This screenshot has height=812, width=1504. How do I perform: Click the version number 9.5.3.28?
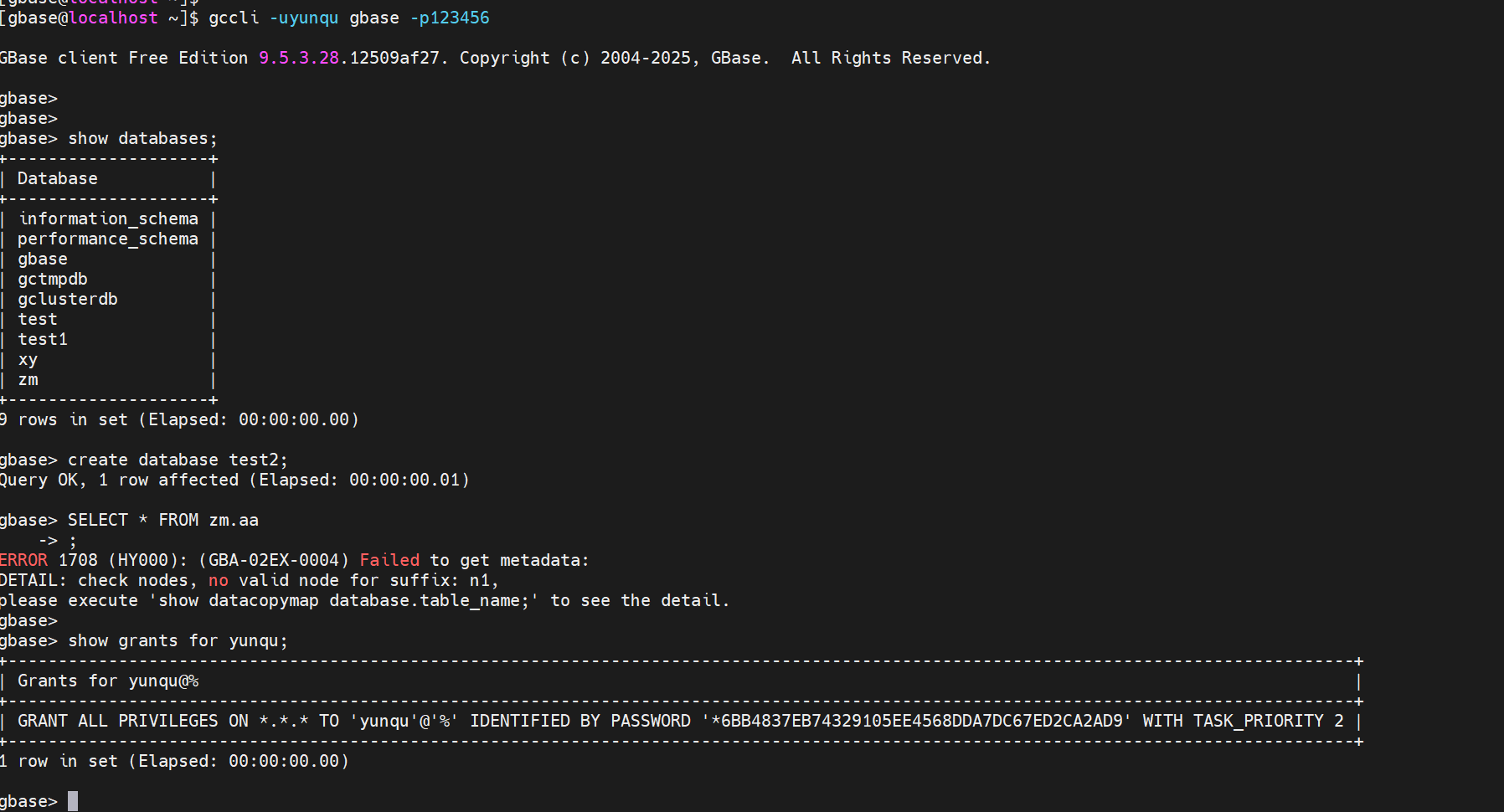[299, 59]
